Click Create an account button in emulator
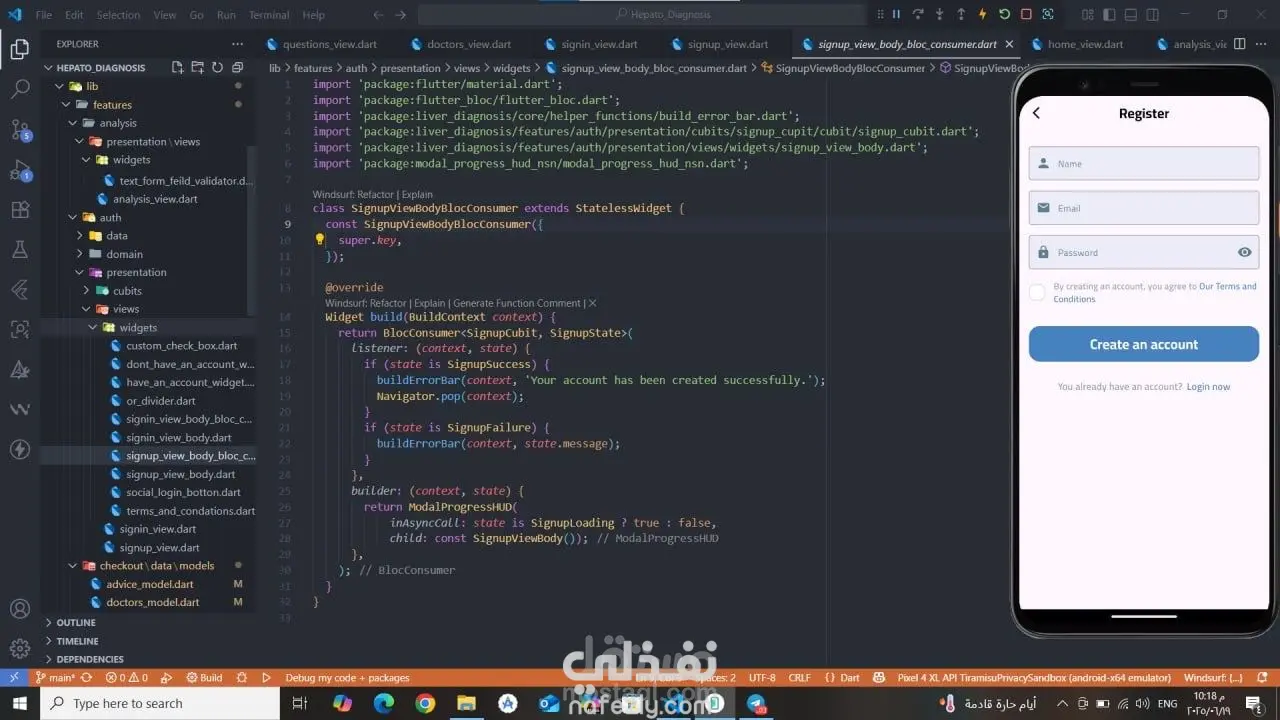 1143,344
